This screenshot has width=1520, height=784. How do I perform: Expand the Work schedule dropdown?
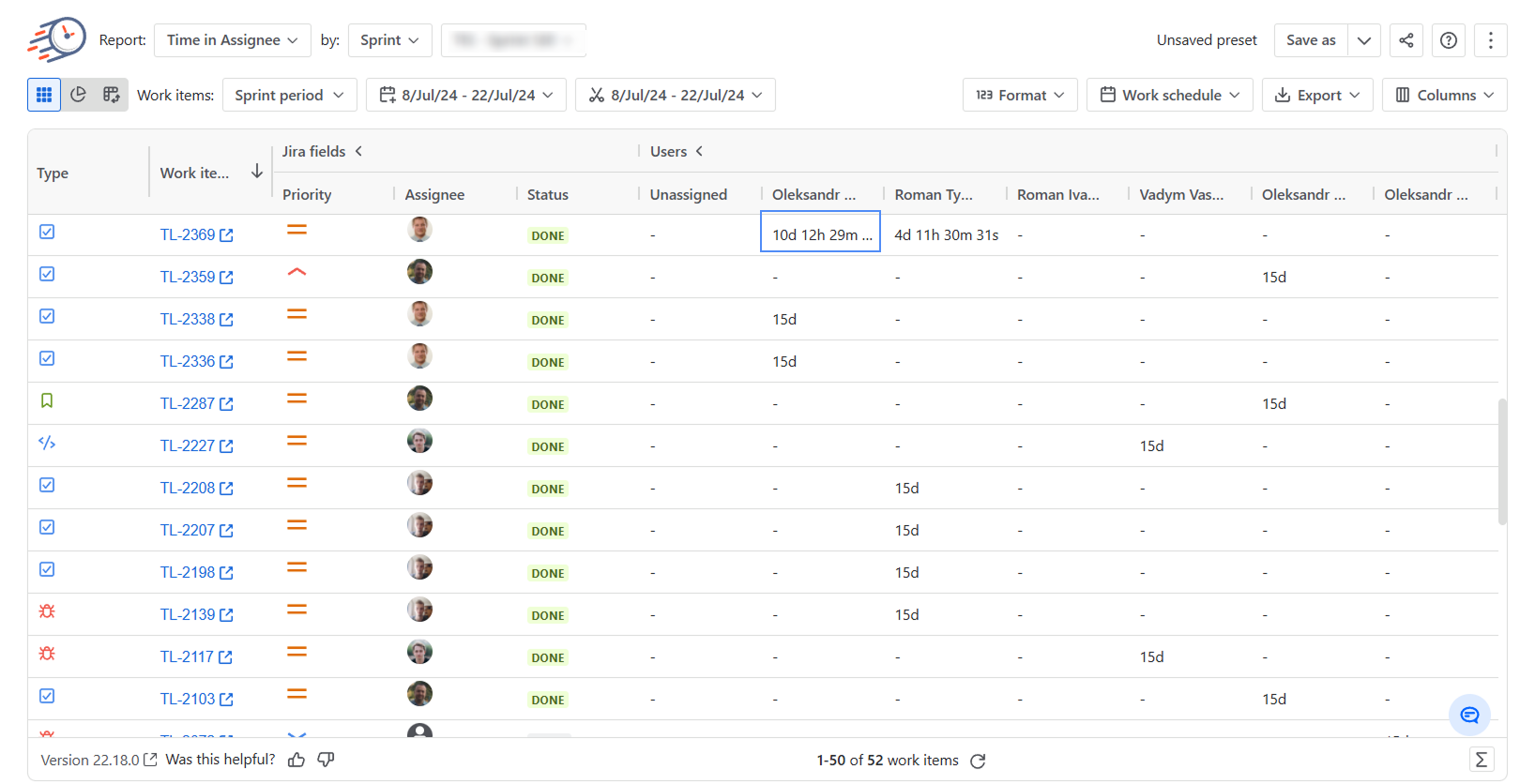point(1170,95)
